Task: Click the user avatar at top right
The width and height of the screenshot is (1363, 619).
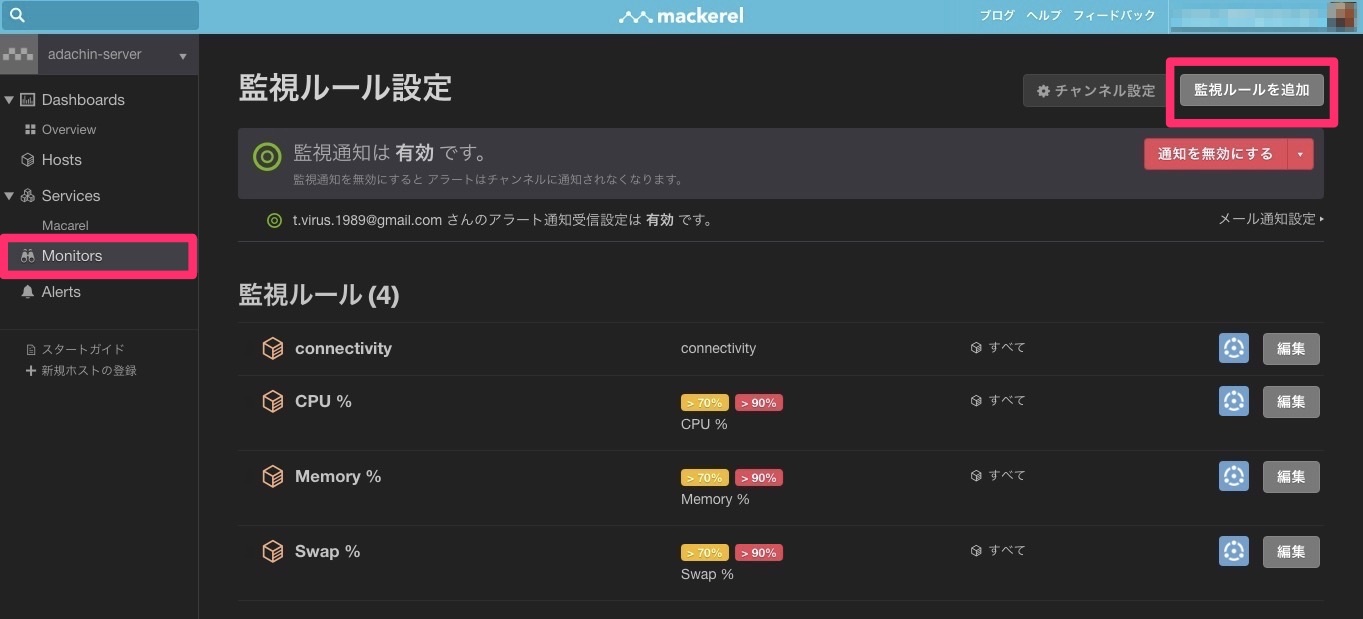Action: click(x=1340, y=16)
